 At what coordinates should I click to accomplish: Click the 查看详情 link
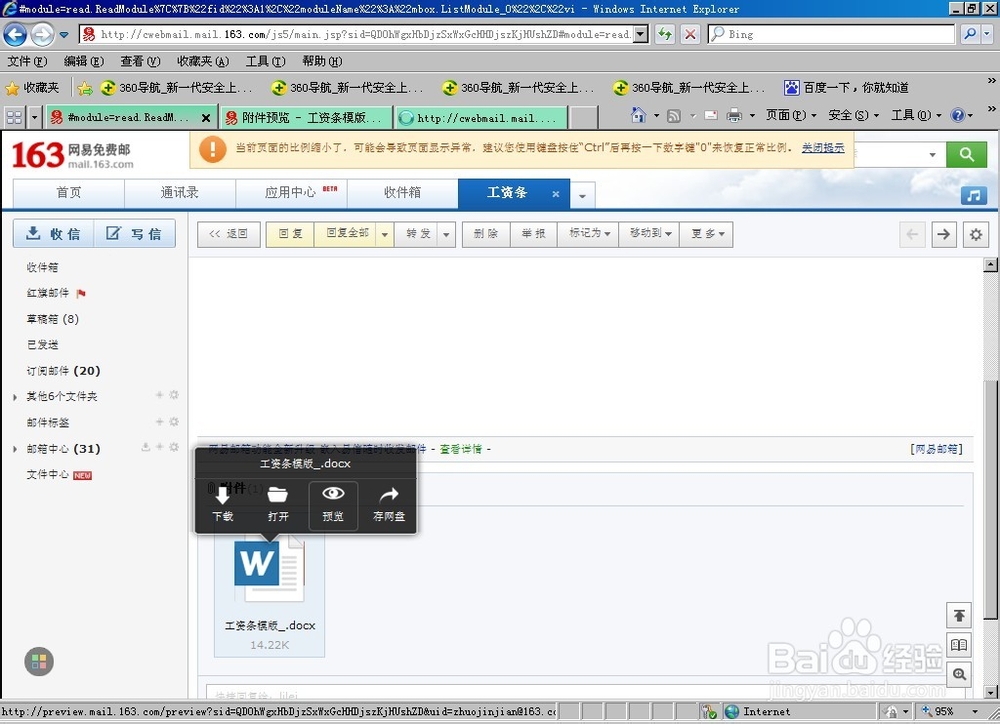[x=460, y=449]
